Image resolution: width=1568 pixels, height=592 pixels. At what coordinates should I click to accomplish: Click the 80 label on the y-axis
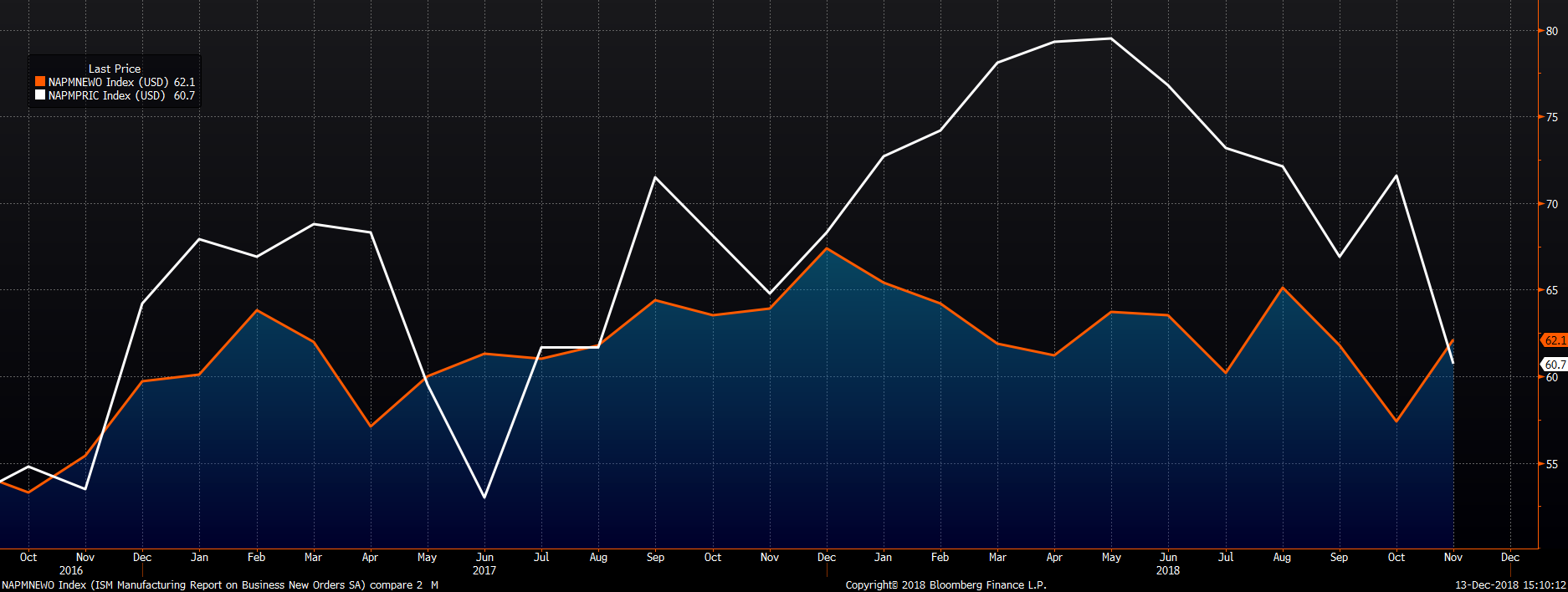pyautogui.click(x=1552, y=31)
